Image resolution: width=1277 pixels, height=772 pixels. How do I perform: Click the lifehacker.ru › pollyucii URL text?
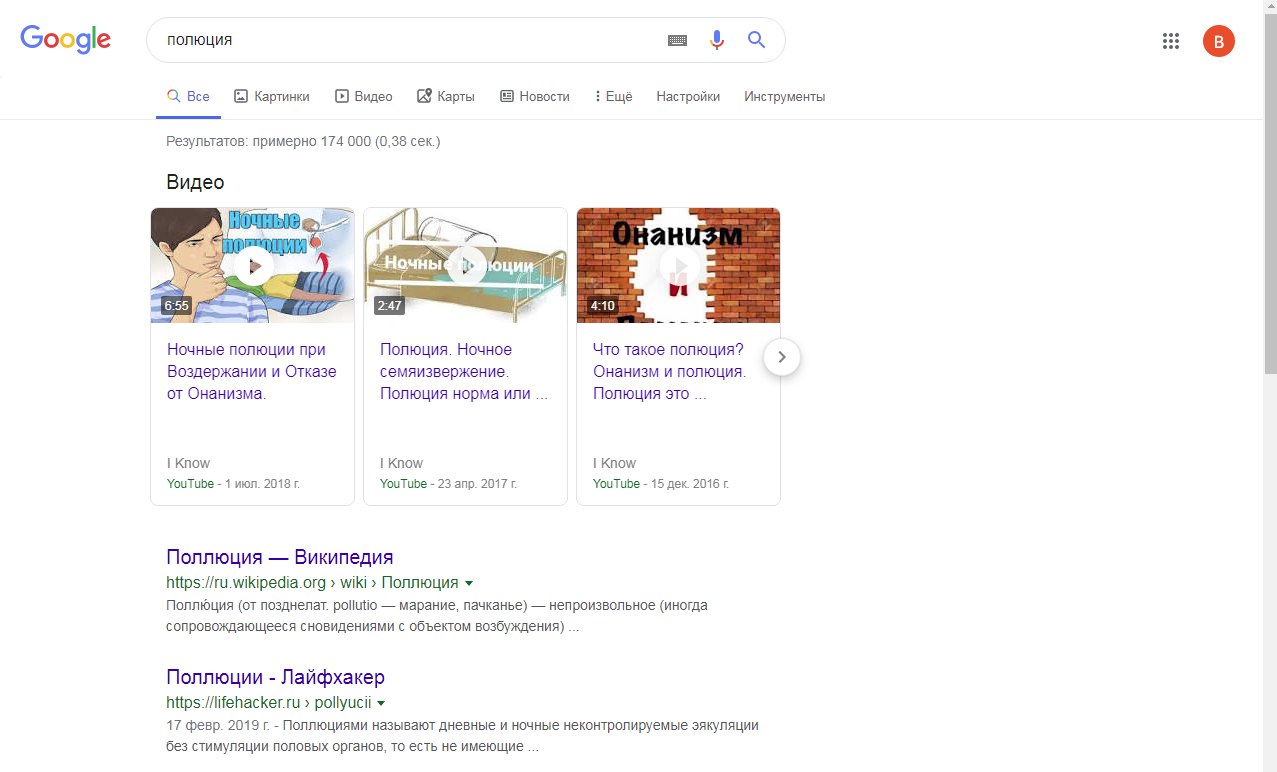[268, 703]
